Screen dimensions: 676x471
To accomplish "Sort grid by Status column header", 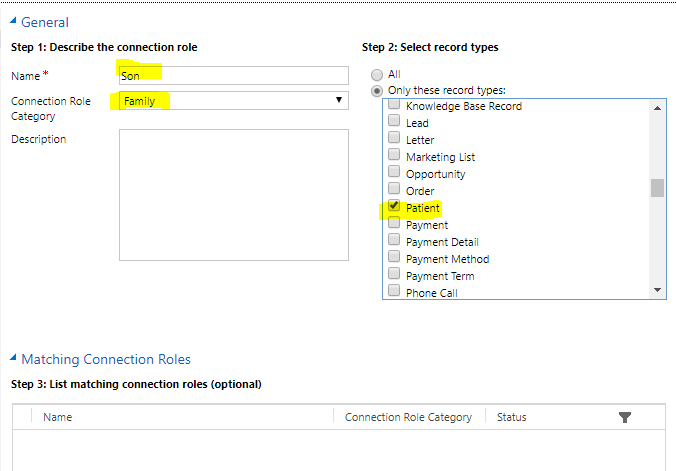I will [x=512, y=417].
